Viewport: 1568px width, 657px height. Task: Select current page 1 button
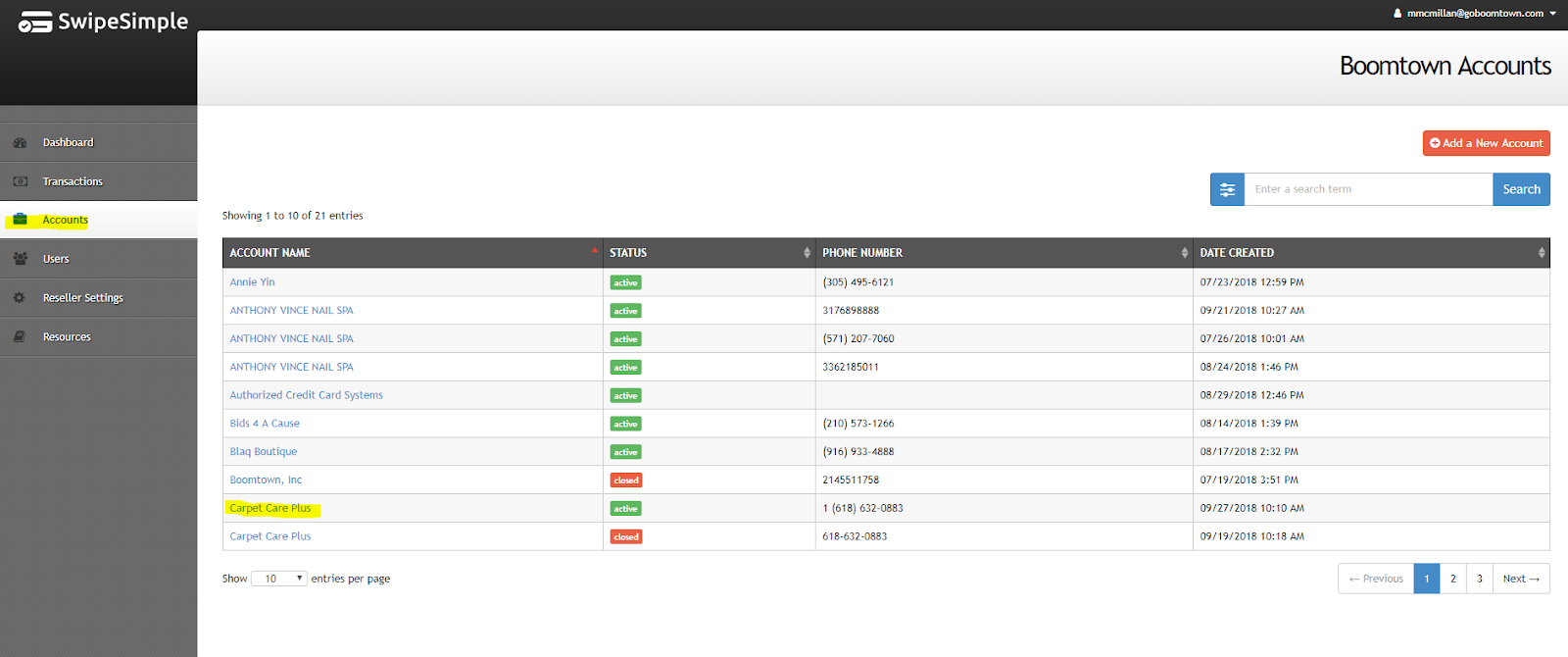click(1426, 579)
